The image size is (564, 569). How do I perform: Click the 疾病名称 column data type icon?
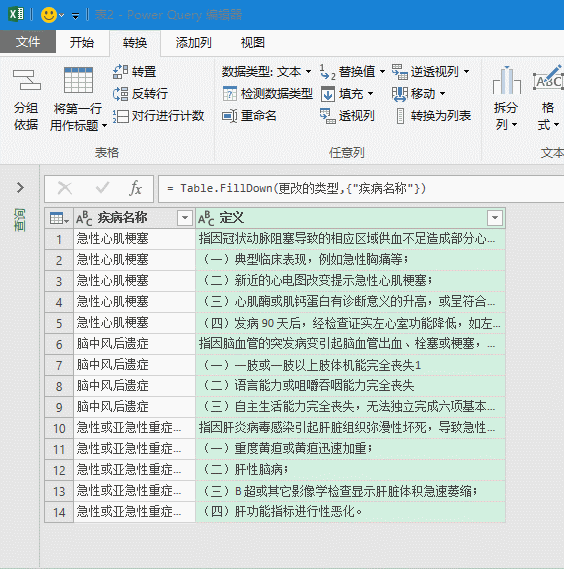pyautogui.click(x=84, y=218)
